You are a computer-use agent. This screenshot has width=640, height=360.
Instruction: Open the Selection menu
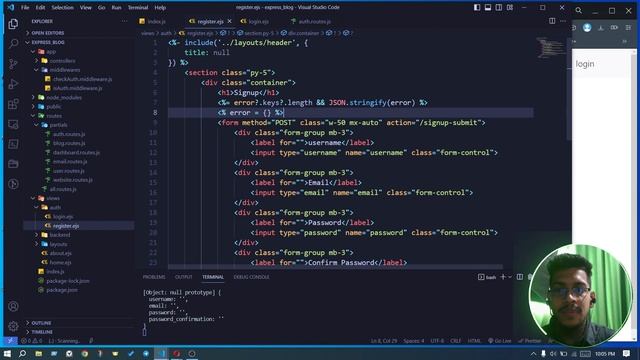[x=62, y=7]
